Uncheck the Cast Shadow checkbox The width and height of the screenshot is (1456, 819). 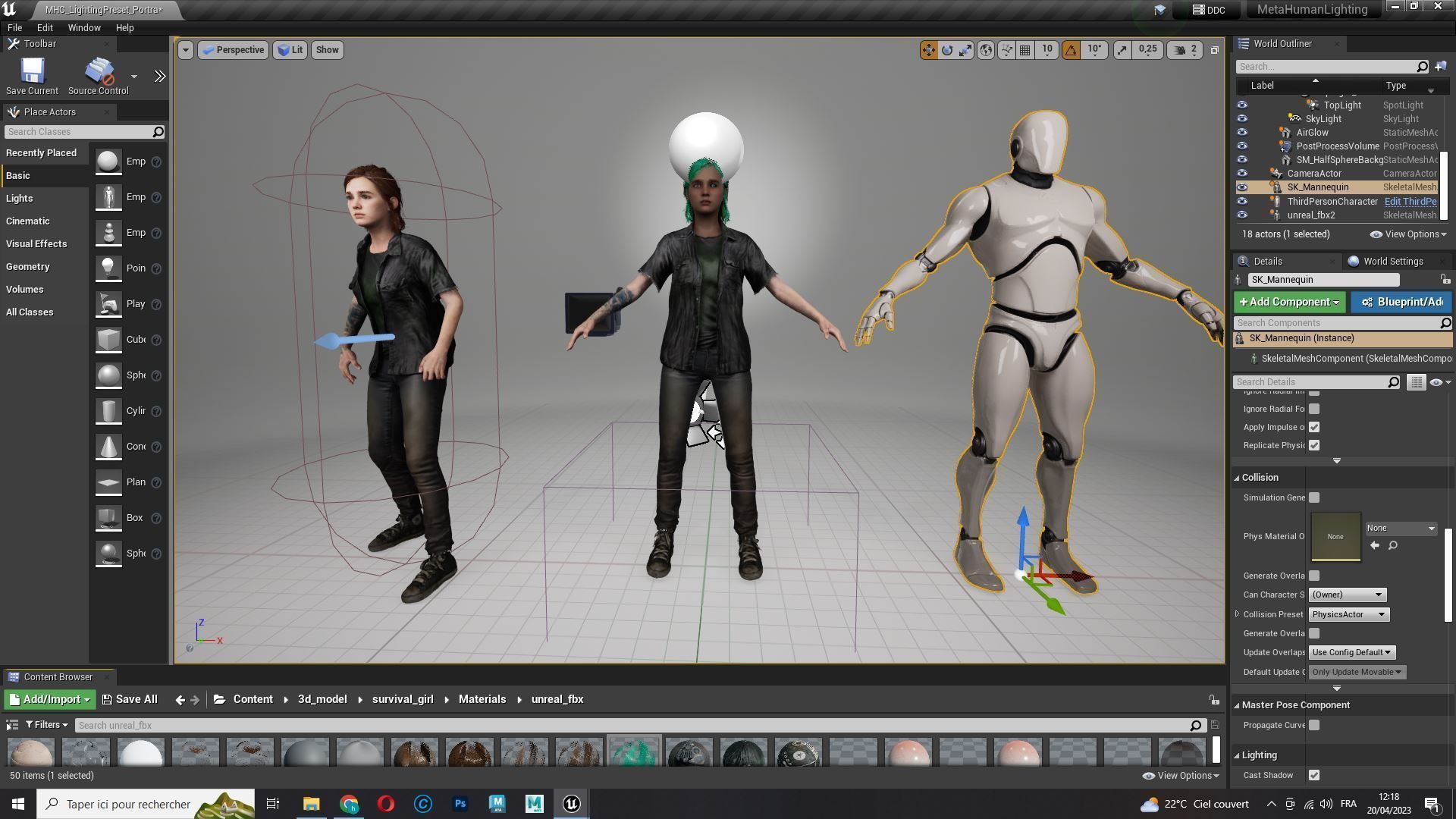(1314, 775)
